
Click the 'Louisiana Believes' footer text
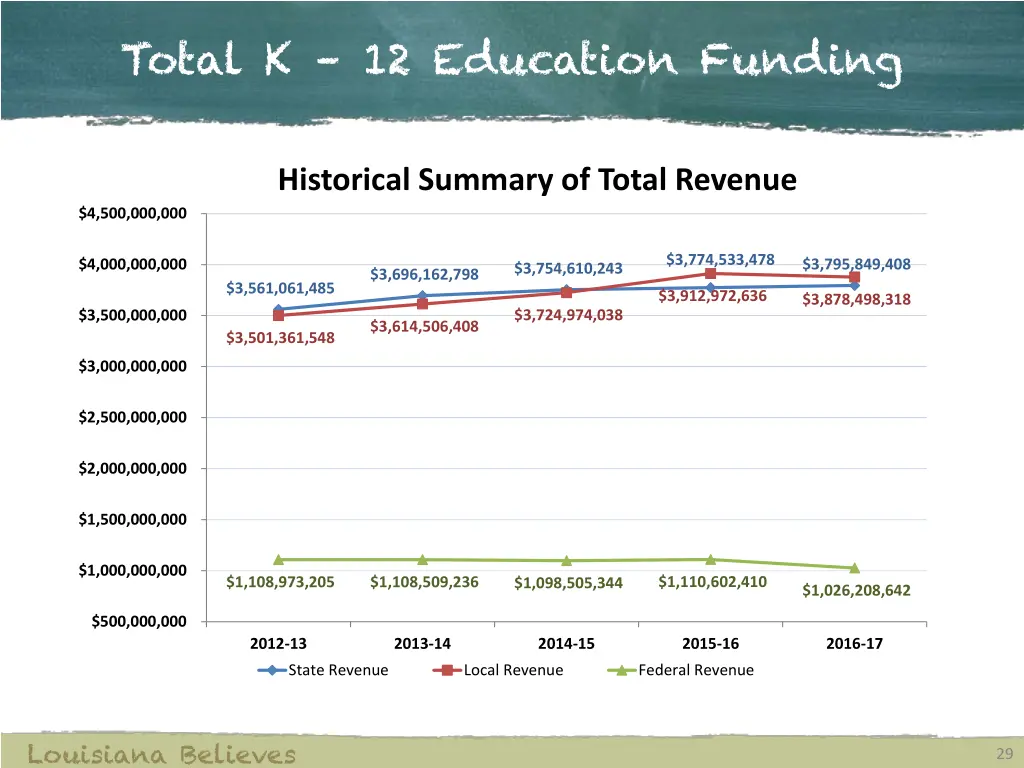pyautogui.click(x=161, y=754)
